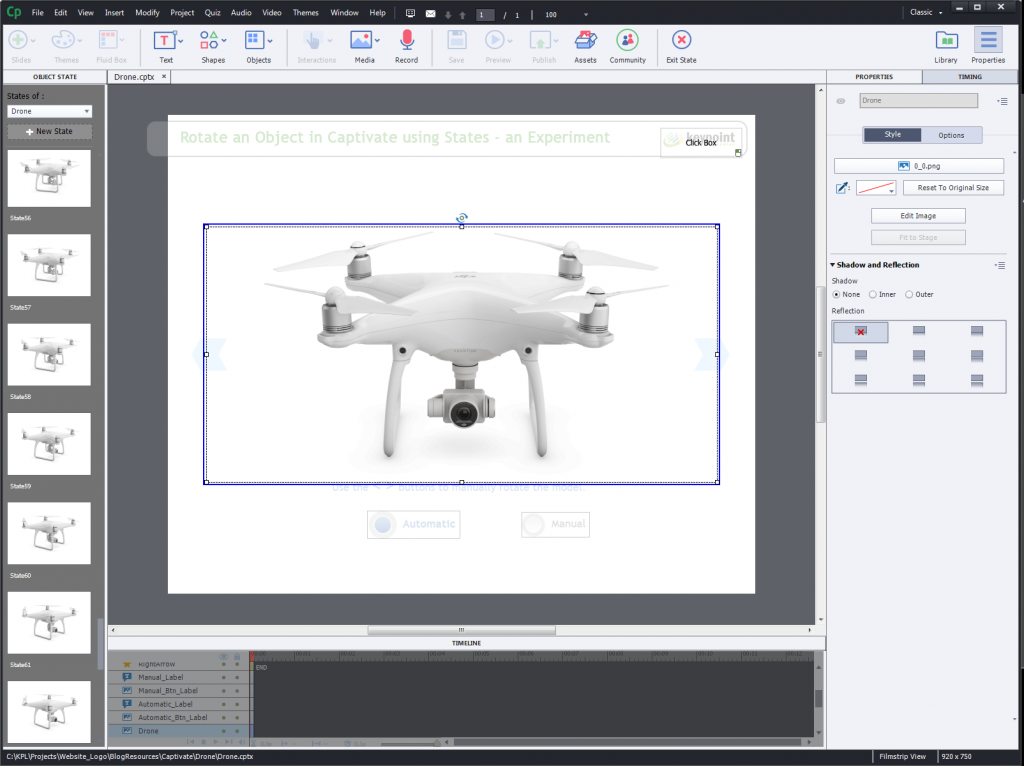Viewport: 1024px width, 766px height.
Task: Click the Objects toolbar icon
Action: click(x=256, y=41)
